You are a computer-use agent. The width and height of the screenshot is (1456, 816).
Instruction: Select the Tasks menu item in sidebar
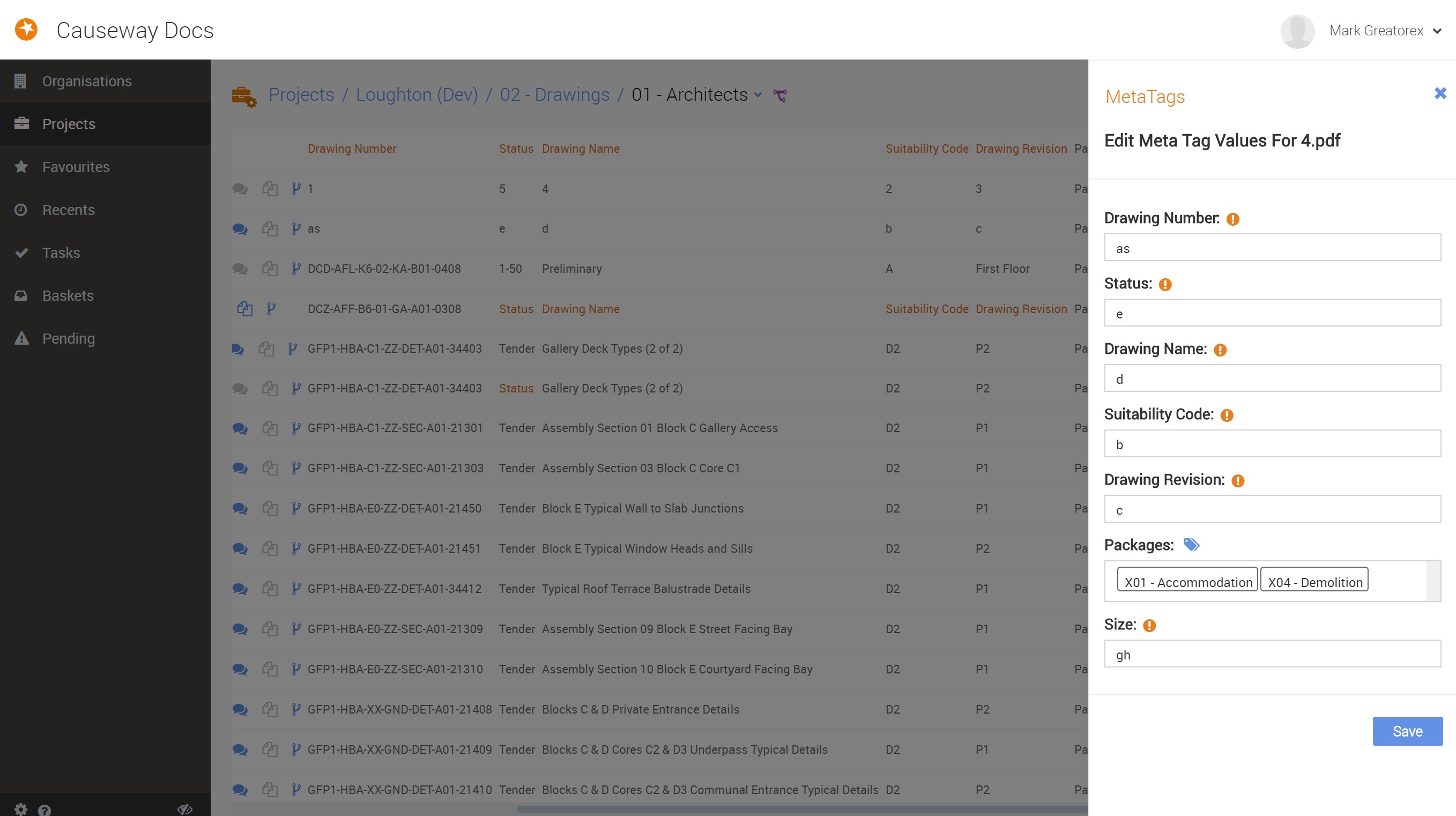[x=60, y=252]
